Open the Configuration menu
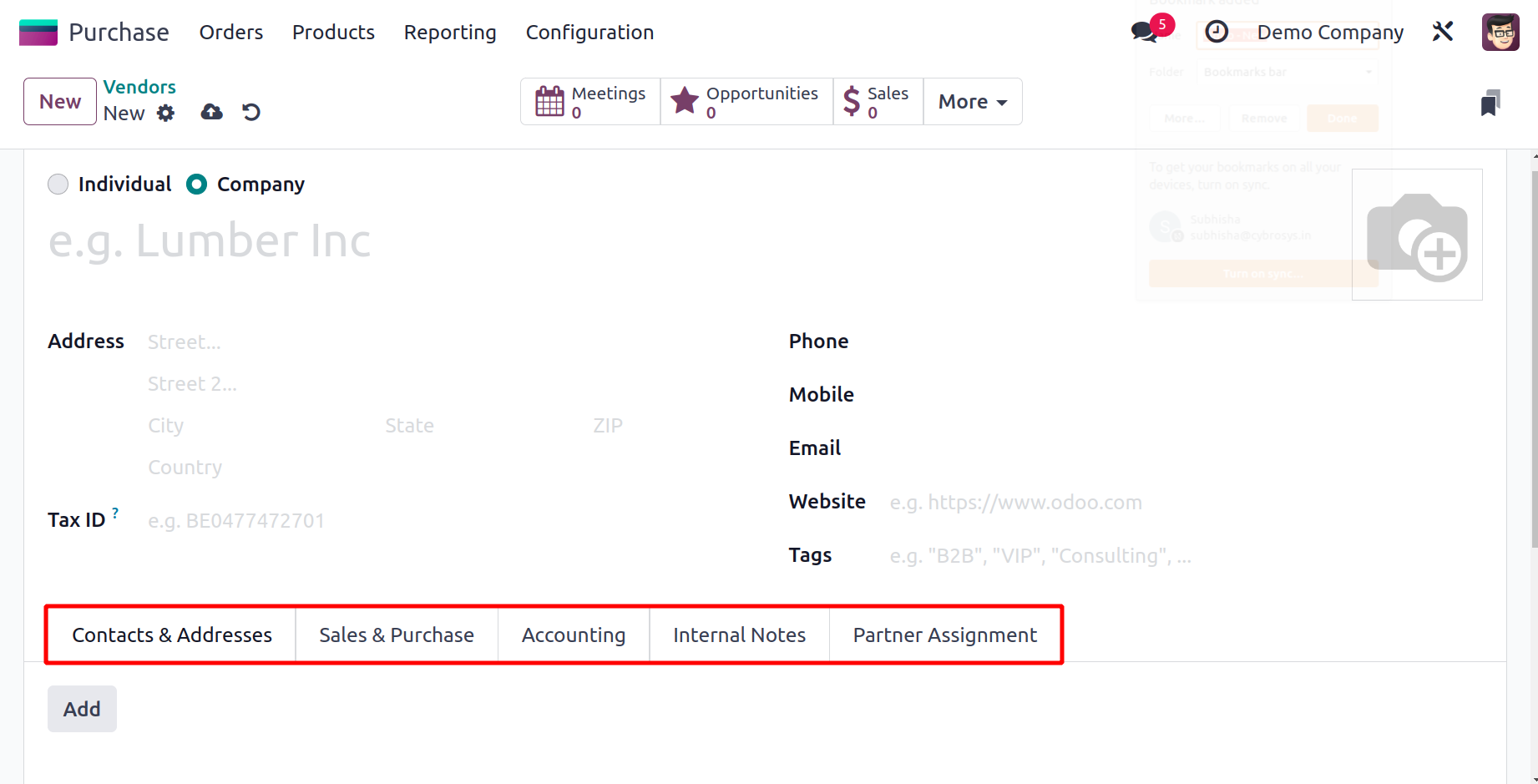This screenshot has height=784, width=1538. [589, 33]
